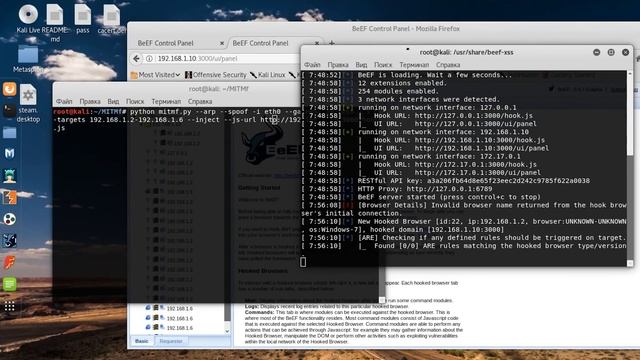Image resolution: width=640 pixels, height=360 pixels.
Task: Select the Kali Live disc desktop icon
Action: [28, 19]
